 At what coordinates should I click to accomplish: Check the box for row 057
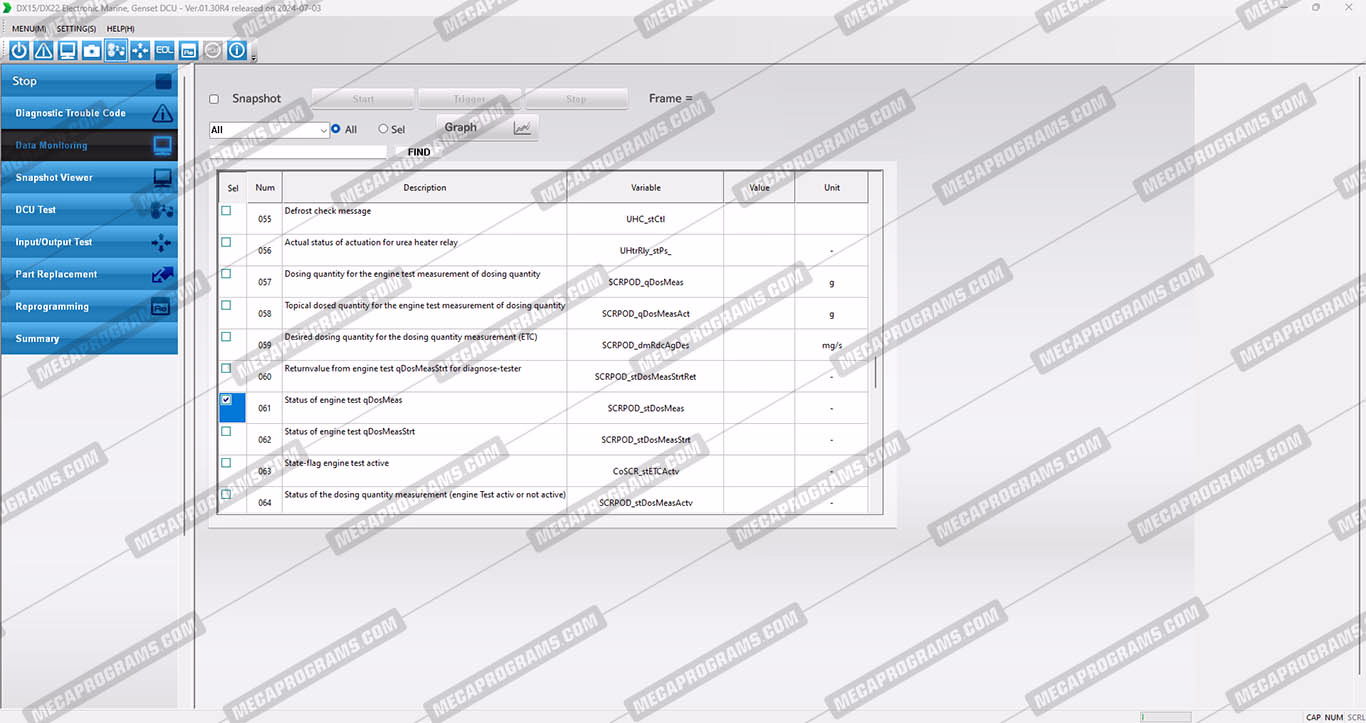(226, 274)
